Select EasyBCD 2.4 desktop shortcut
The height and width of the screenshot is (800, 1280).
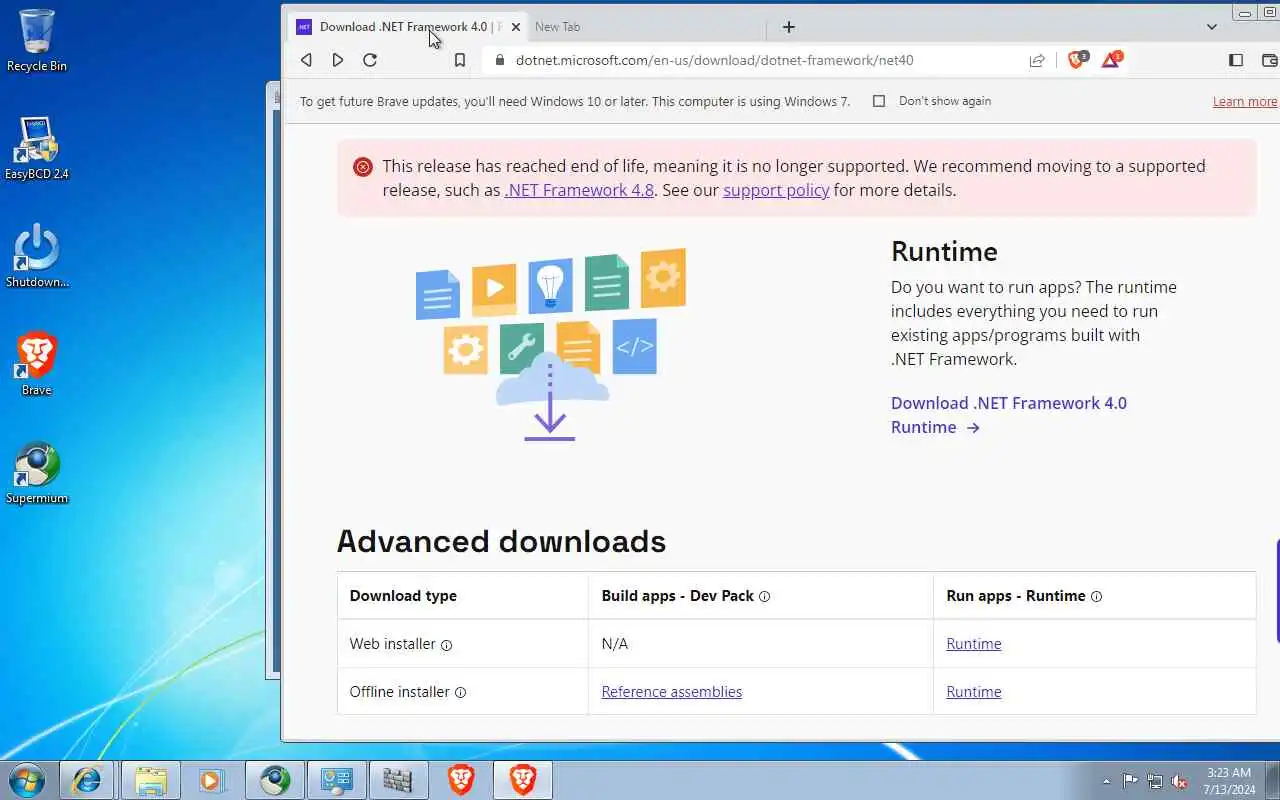pos(37,148)
